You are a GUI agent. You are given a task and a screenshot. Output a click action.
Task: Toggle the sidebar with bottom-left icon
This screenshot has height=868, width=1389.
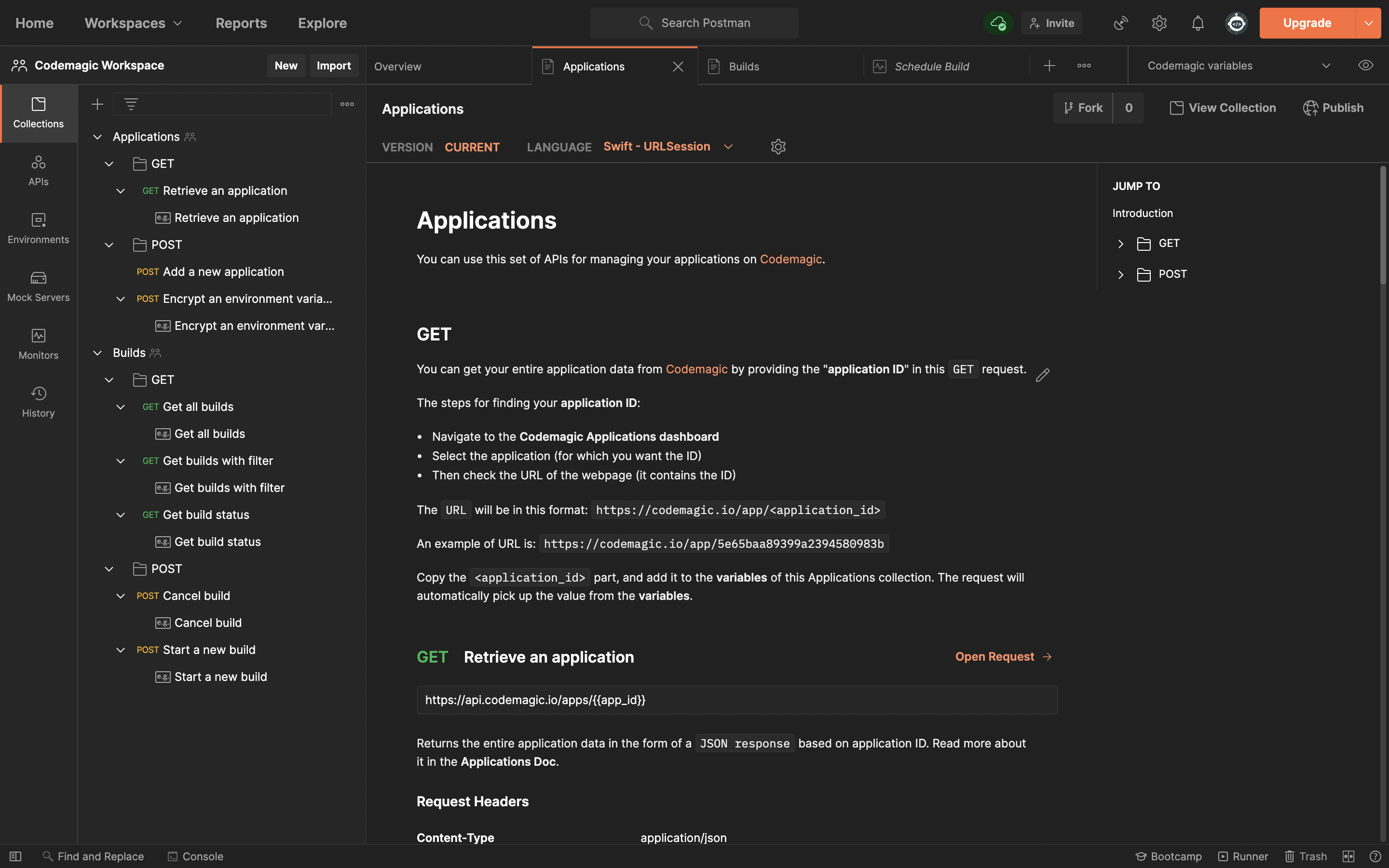[15, 856]
